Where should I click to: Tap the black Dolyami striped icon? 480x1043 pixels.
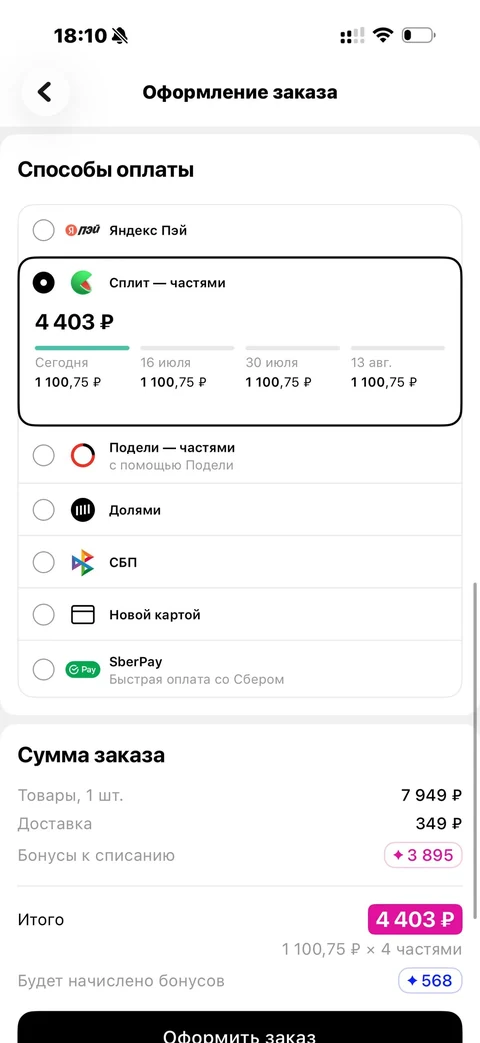[x=83, y=510]
